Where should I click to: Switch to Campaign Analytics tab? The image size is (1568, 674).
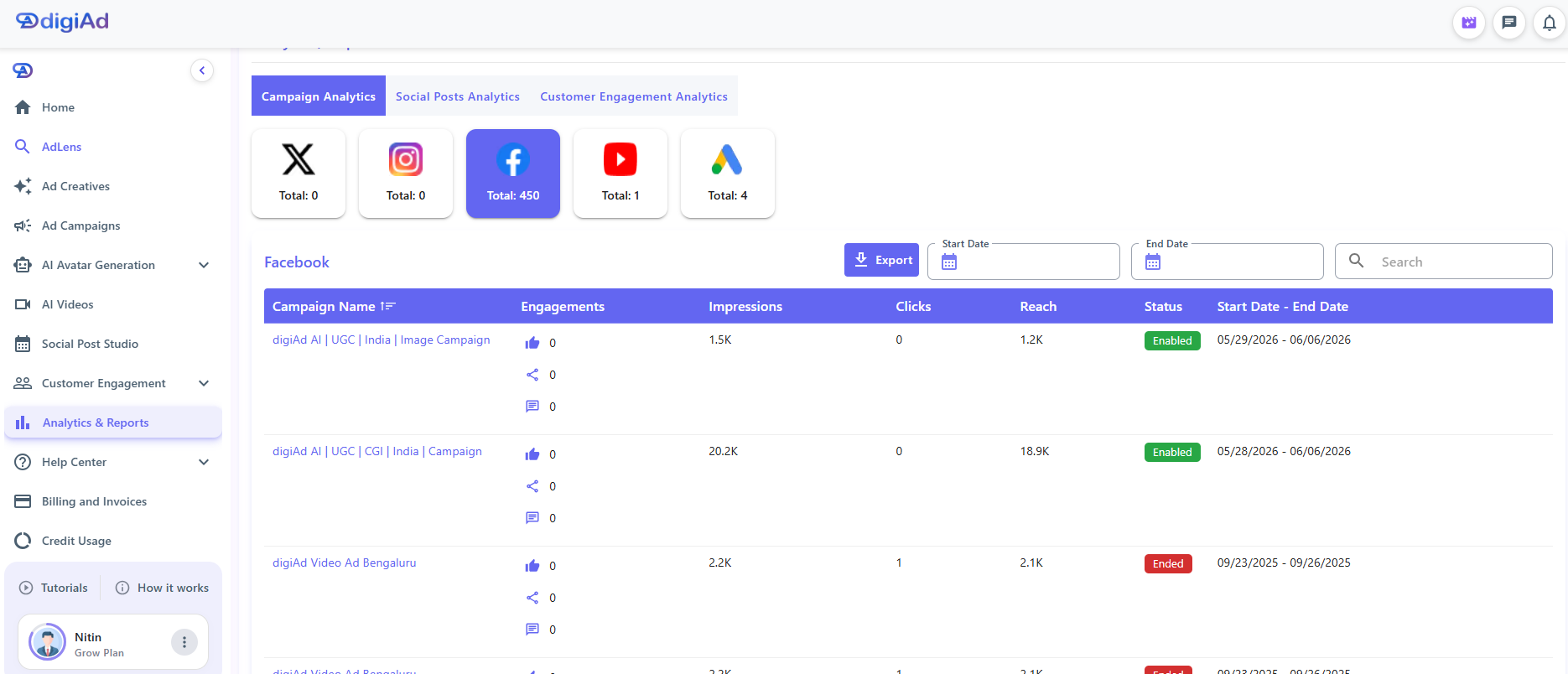pos(319,96)
